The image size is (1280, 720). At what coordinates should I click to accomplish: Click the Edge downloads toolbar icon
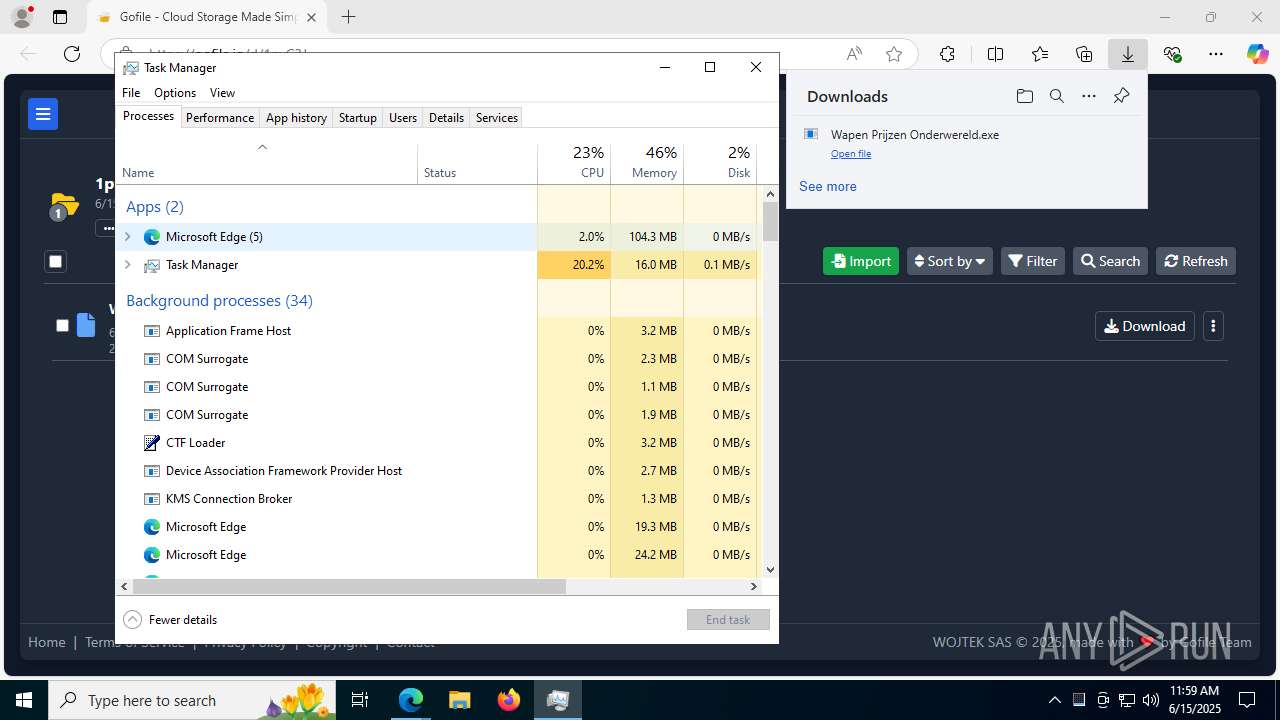(1128, 54)
